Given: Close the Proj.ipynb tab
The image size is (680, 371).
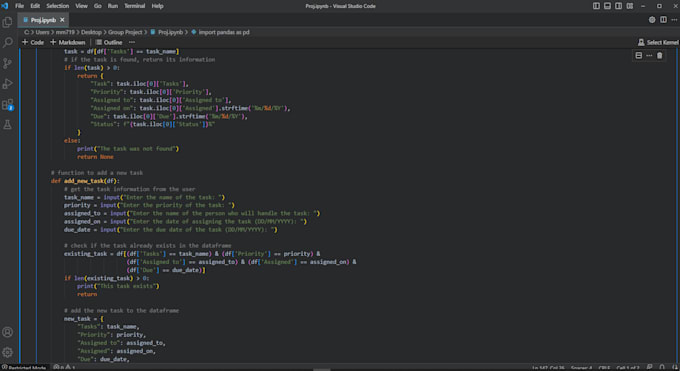Looking at the screenshot, I should [62, 20].
